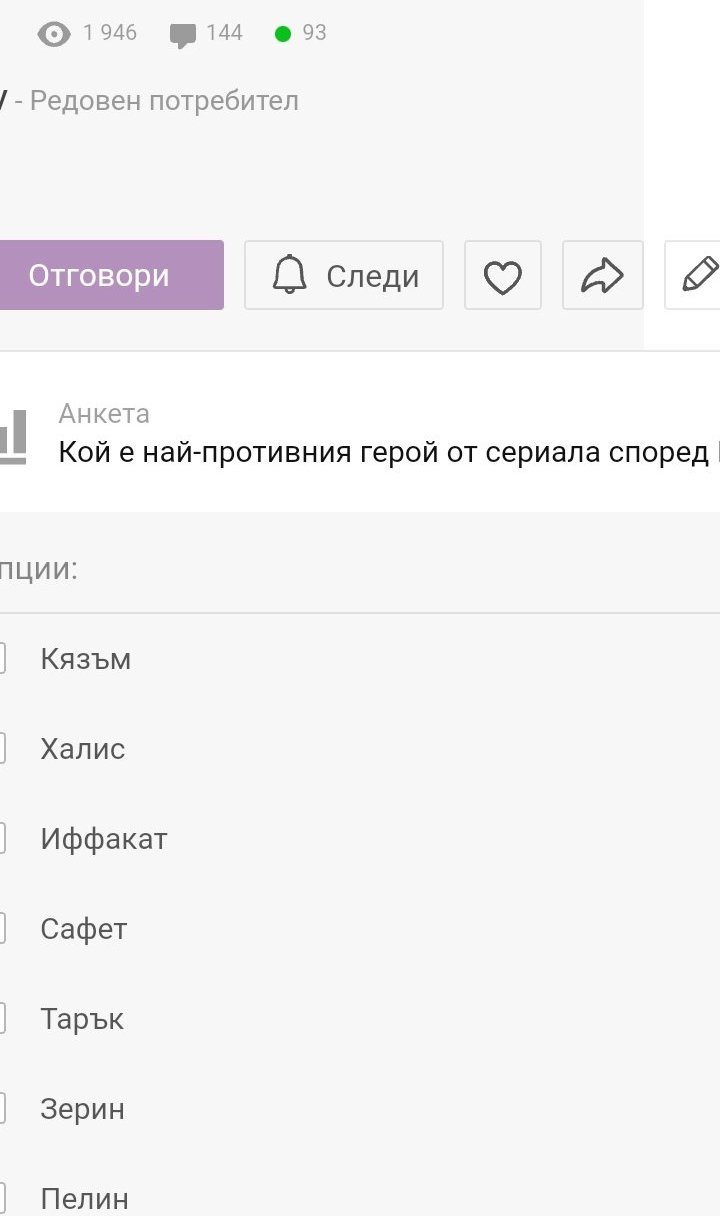The height and width of the screenshot is (1216, 720).
Task: Choose the Пелин poll checkbox
Action: pos(3,1199)
